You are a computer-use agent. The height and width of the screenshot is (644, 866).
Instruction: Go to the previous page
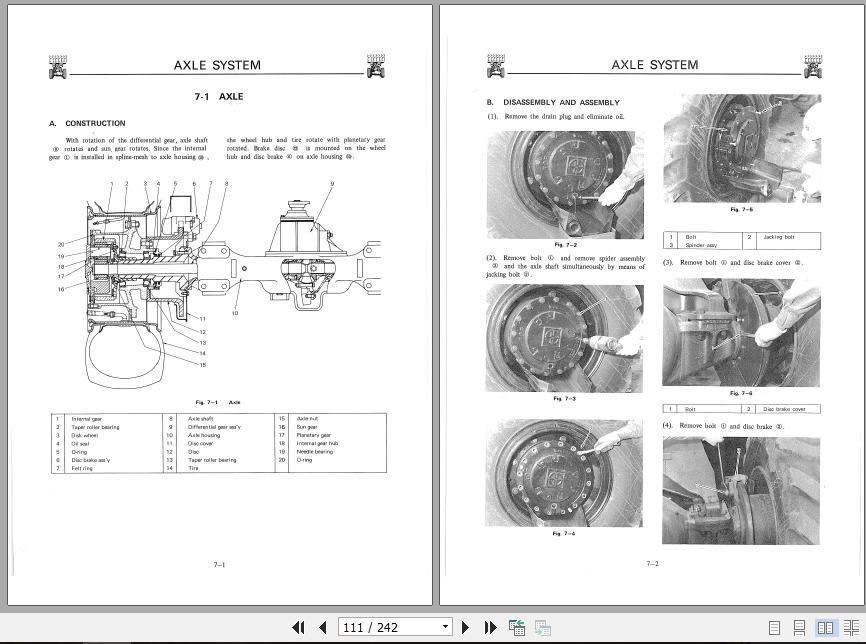(x=323, y=627)
